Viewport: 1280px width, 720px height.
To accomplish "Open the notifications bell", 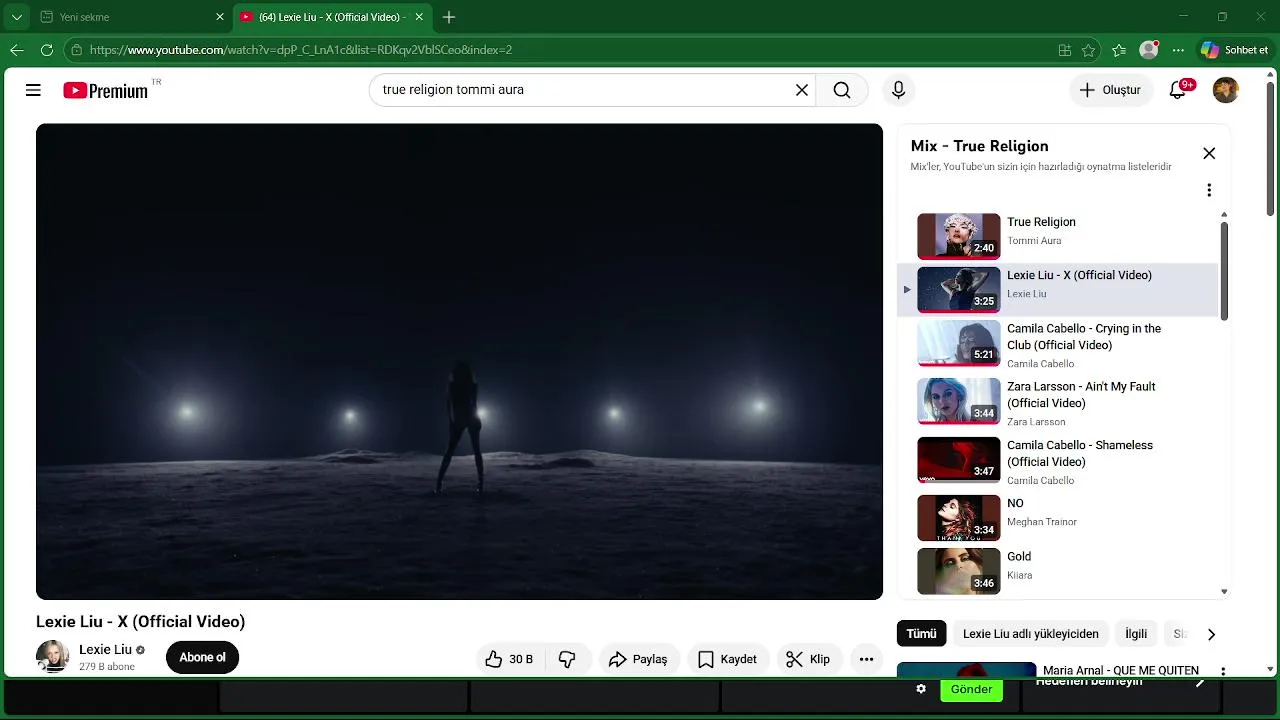I will pos(1178,90).
